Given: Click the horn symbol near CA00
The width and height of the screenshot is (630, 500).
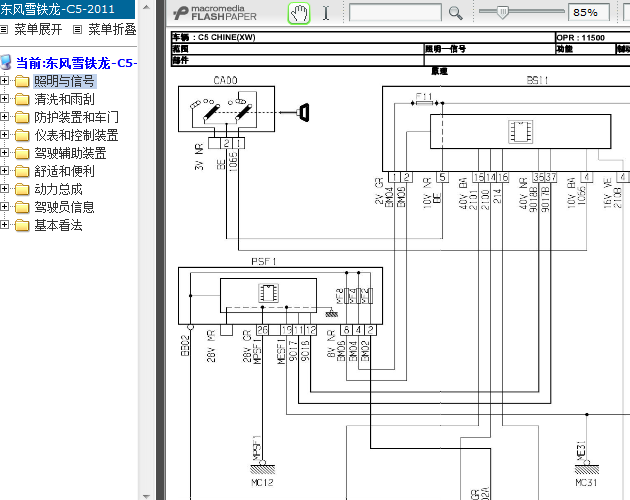Looking at the screenshot, I should [x=303, y=112].
